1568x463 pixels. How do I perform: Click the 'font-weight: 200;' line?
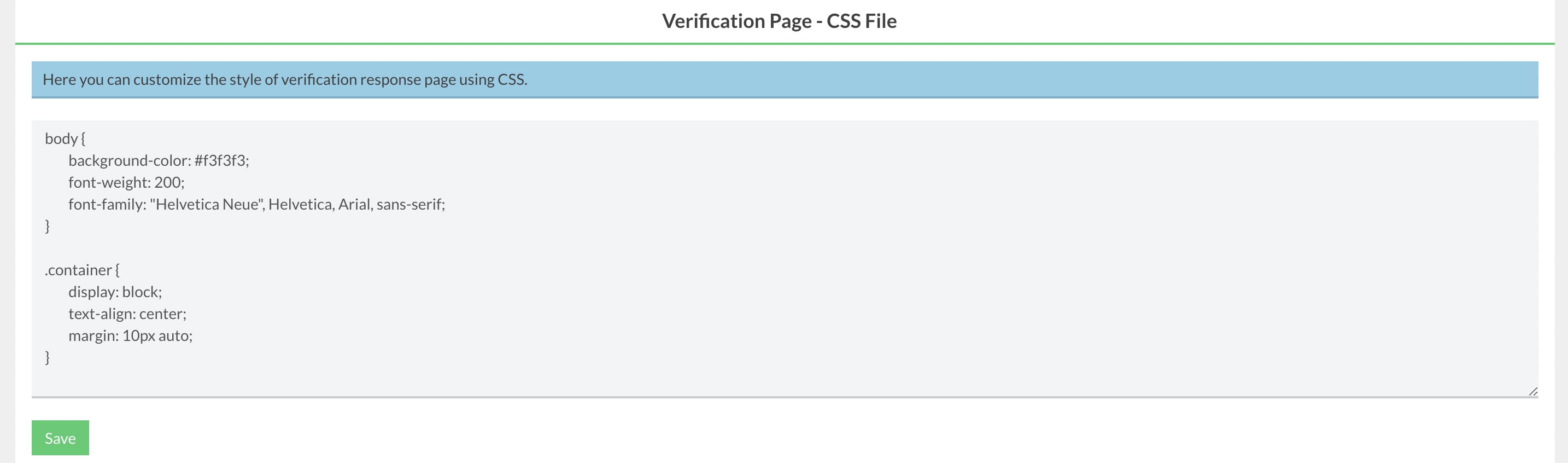click(x=126, y=182)
